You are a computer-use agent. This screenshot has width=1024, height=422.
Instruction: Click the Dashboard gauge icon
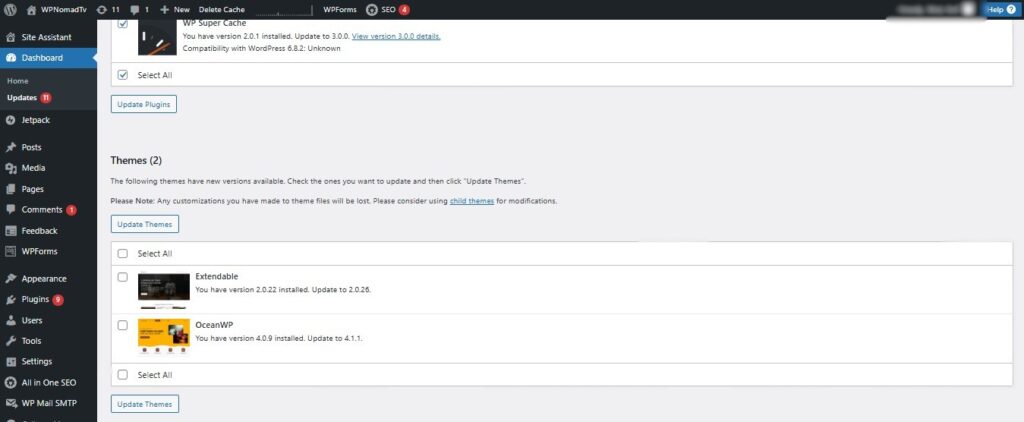(x=10, y=57)
